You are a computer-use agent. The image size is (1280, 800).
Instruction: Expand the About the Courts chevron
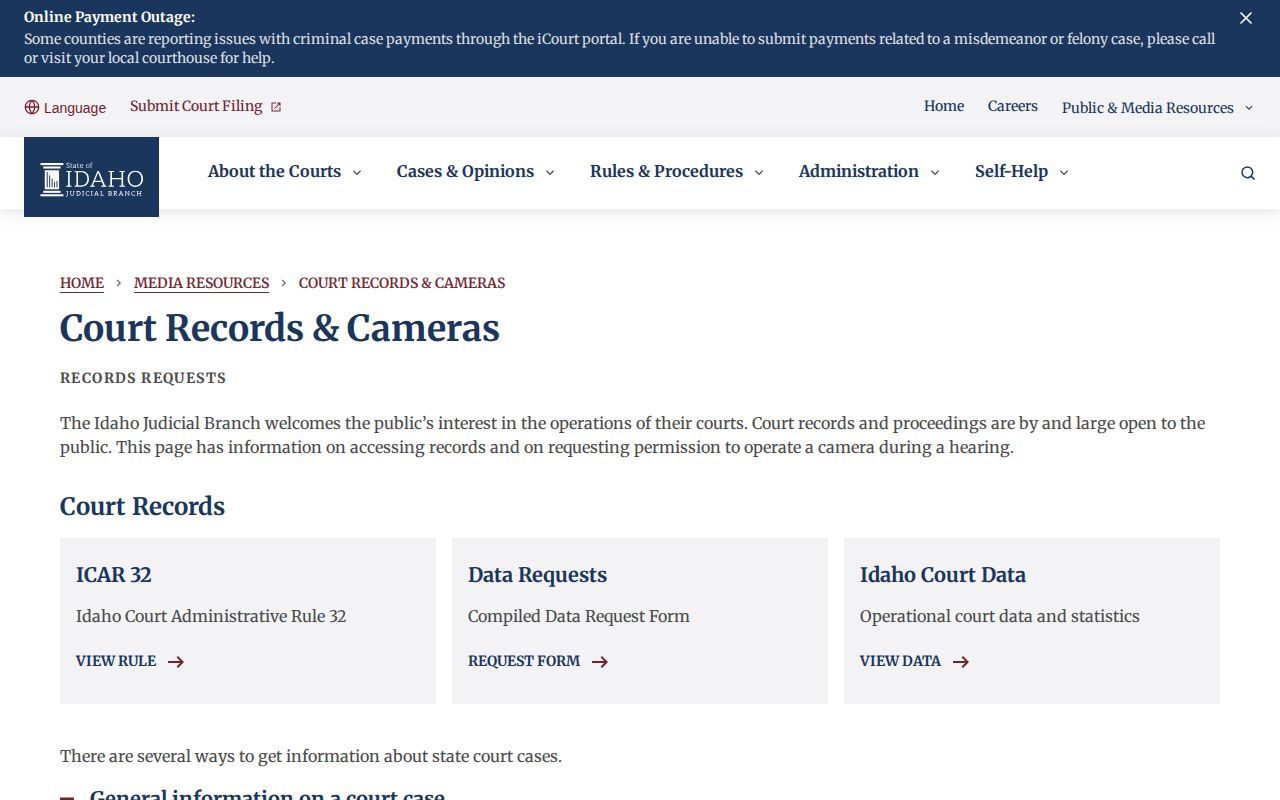357,173
